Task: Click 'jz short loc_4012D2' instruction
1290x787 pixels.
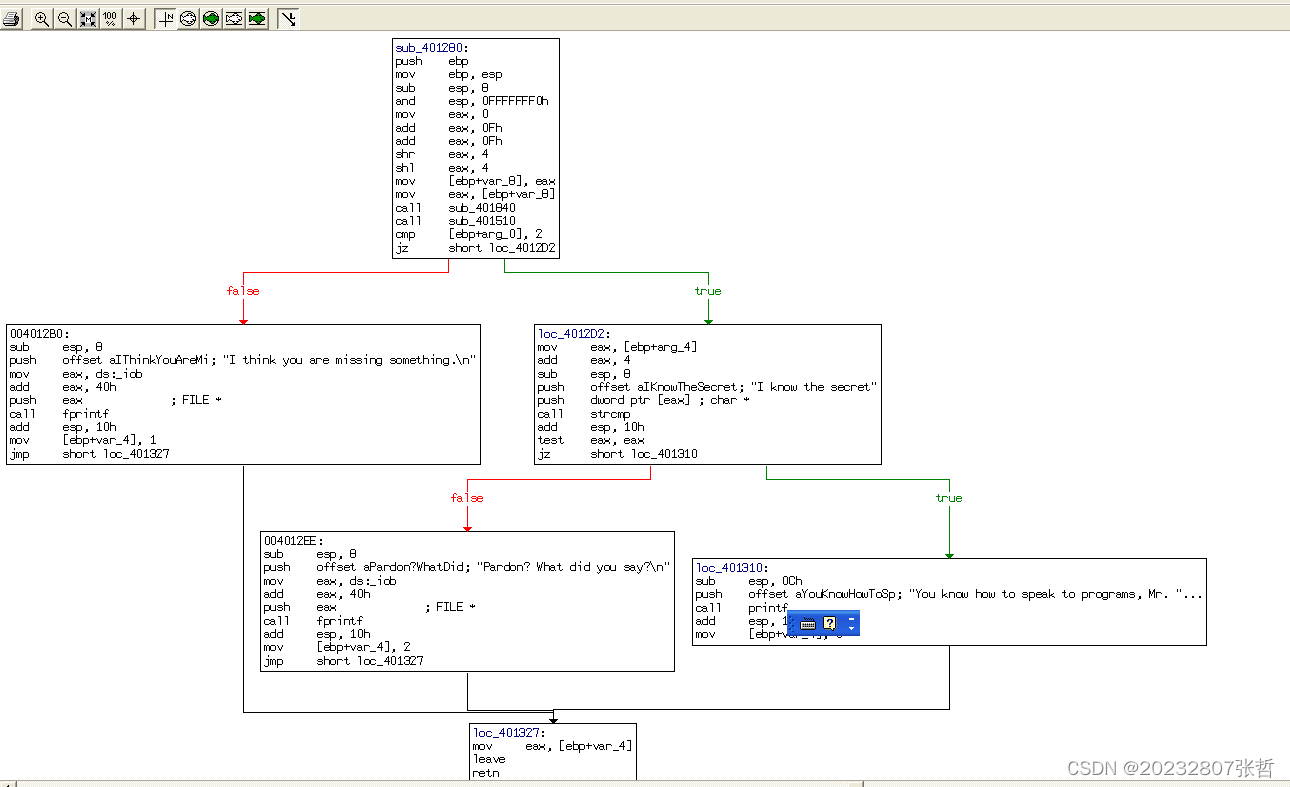Action: tap(475, 248)
